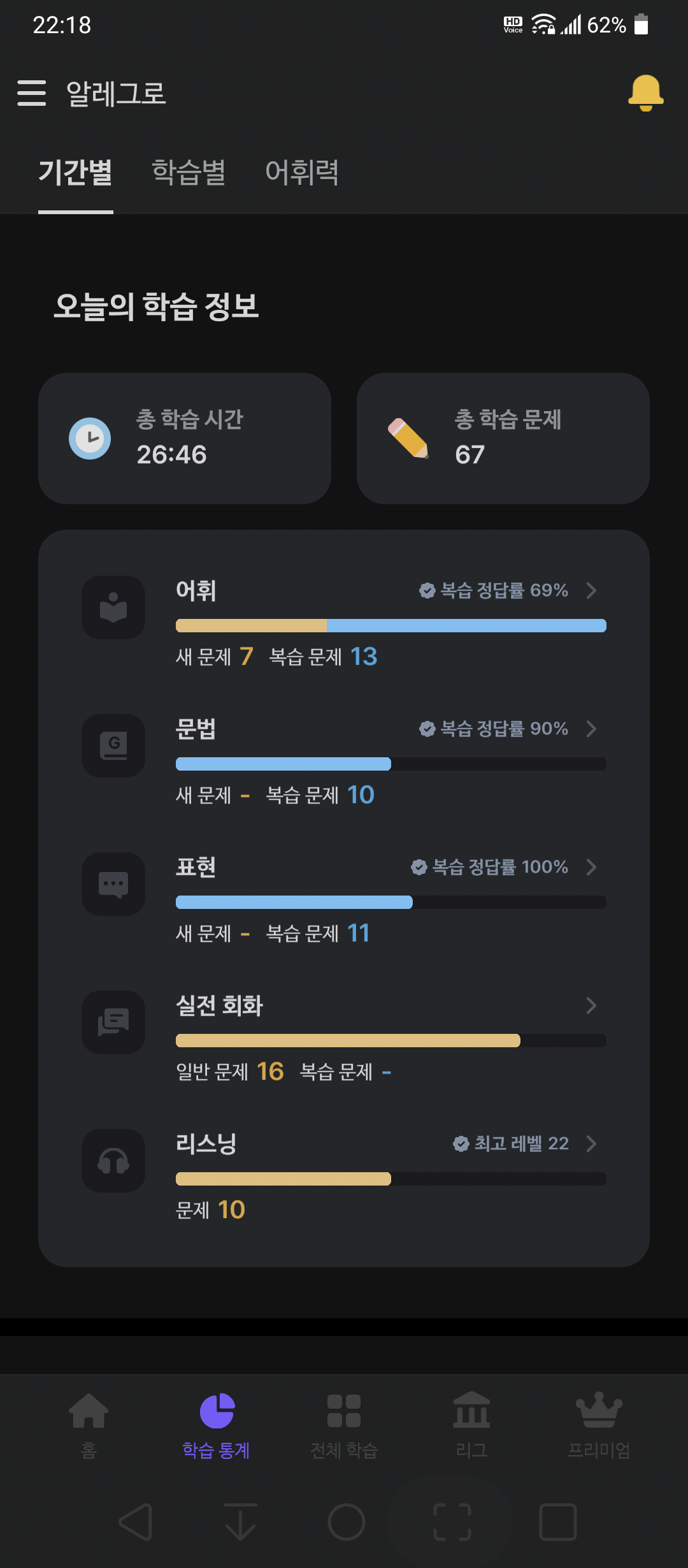Image resolution: width=688 pixels, height=1568 pixels.
Task: Tap the pencil icon for total problems
Action: pos(408,439)
